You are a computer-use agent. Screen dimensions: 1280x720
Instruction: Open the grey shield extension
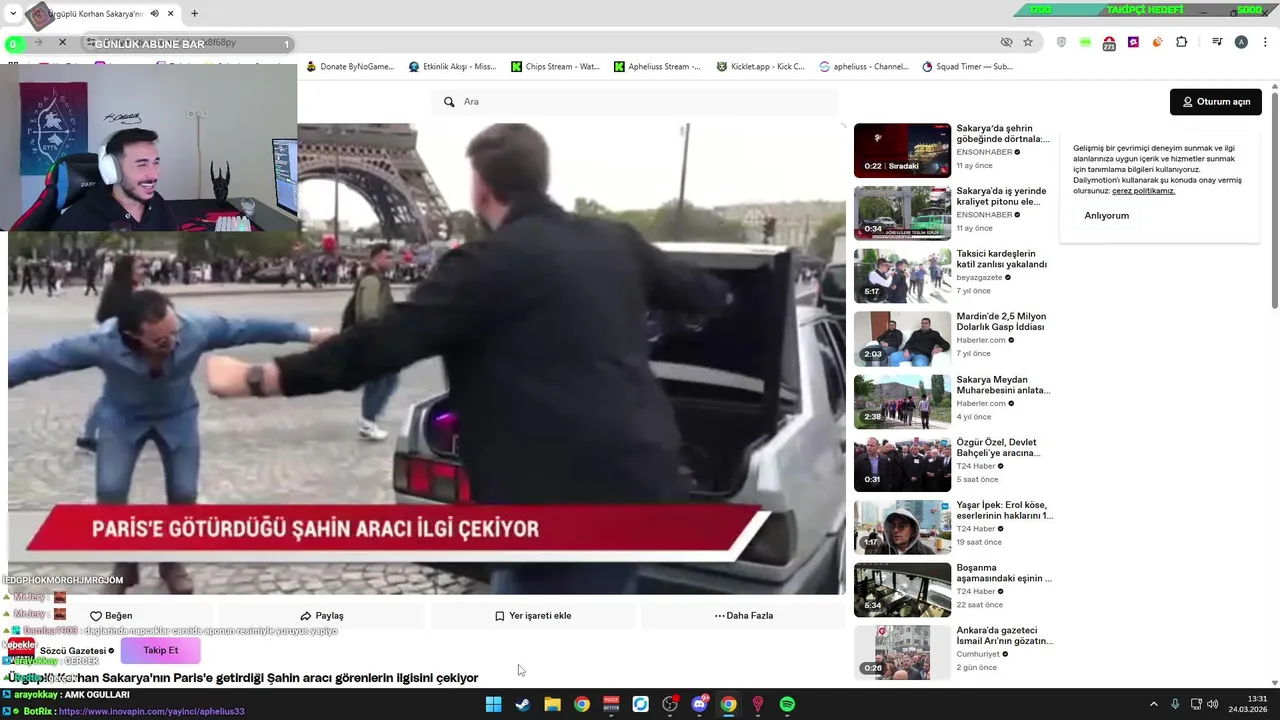[1061, 42]
